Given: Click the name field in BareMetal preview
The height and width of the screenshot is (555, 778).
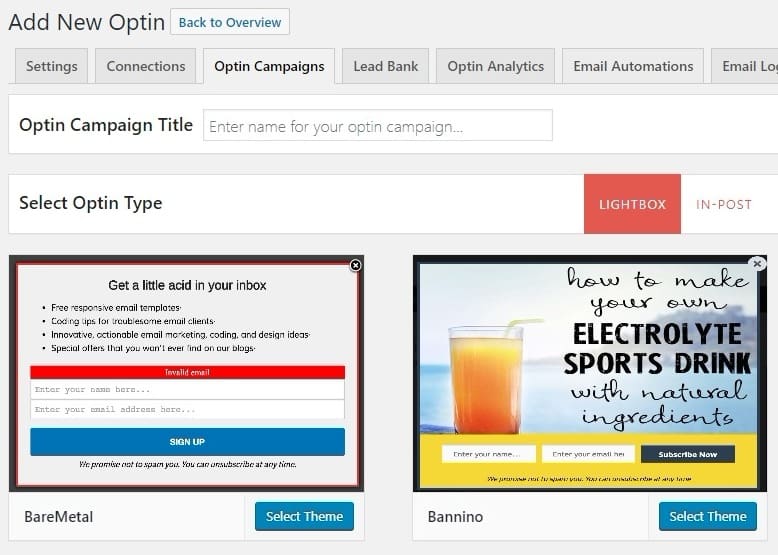Looking at the screenshot, I should [187, 389].
